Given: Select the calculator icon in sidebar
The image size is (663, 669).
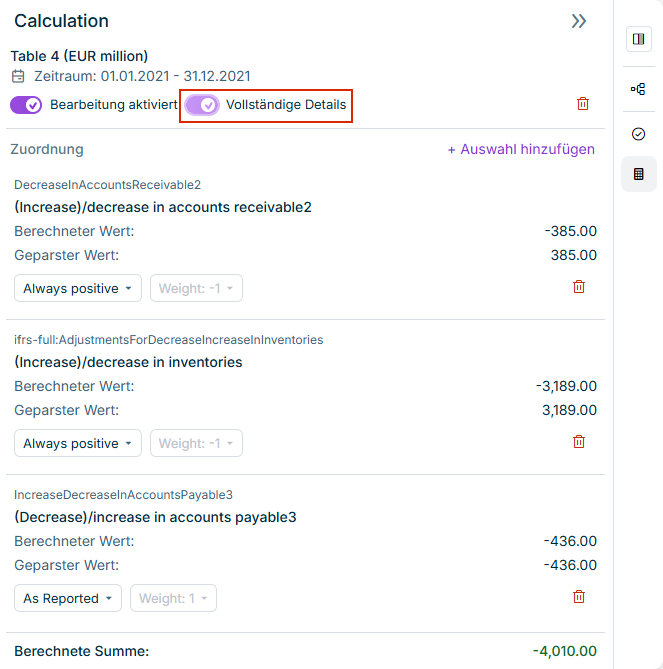Looking at the screenshot, I should pos(638,174).
